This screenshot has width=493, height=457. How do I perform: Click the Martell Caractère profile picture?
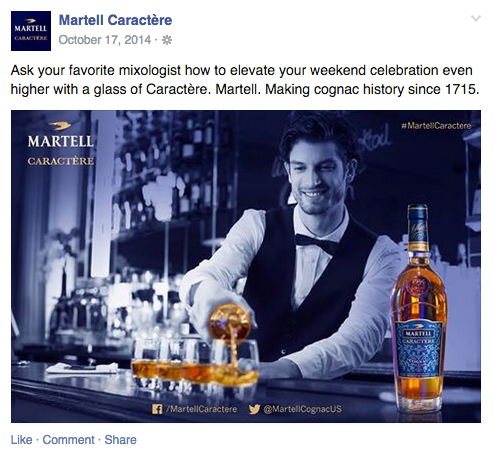(x=31, y=31)
